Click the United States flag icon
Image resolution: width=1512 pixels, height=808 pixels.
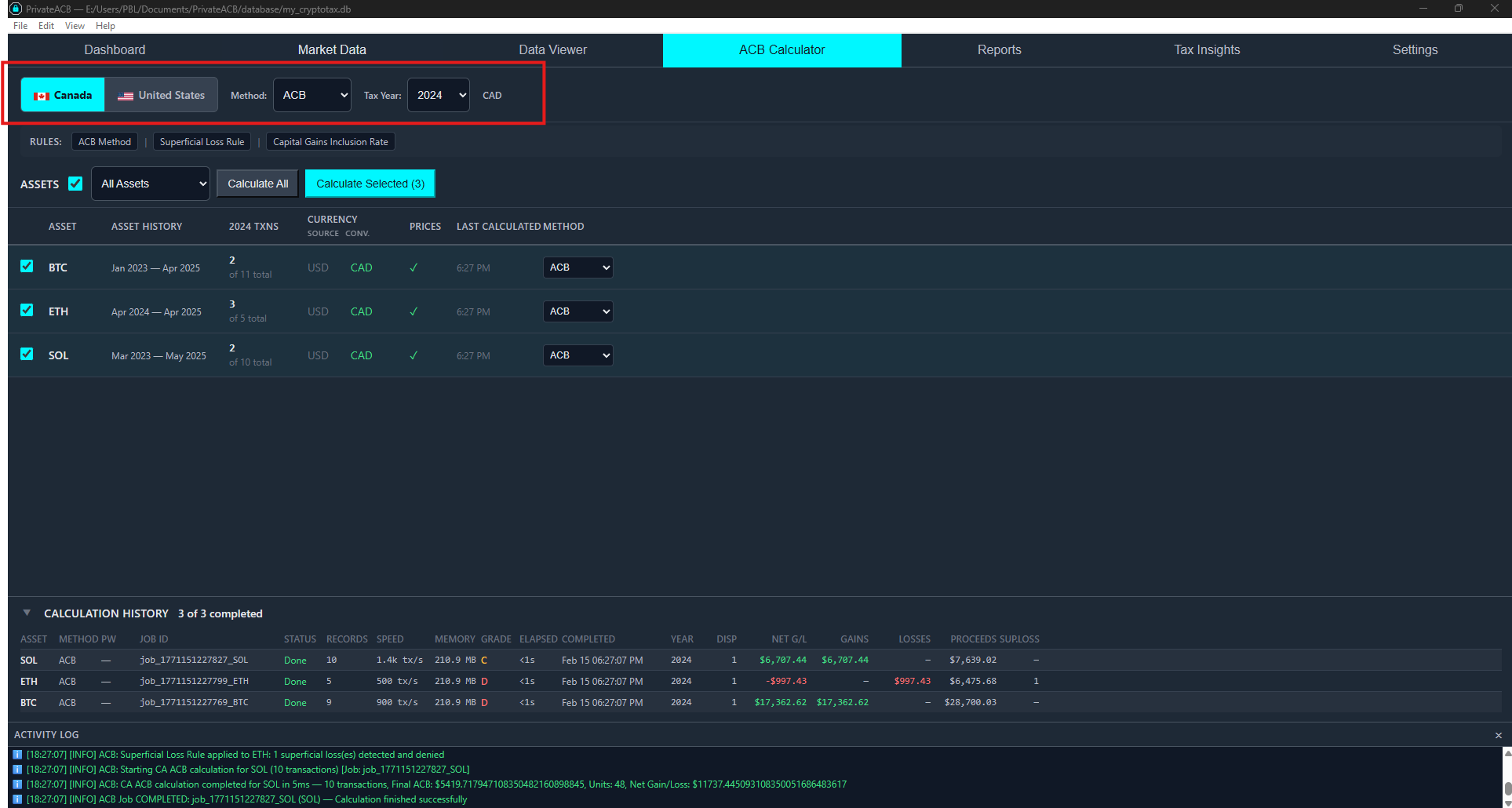pyautogui.click(x=126, y=95)
